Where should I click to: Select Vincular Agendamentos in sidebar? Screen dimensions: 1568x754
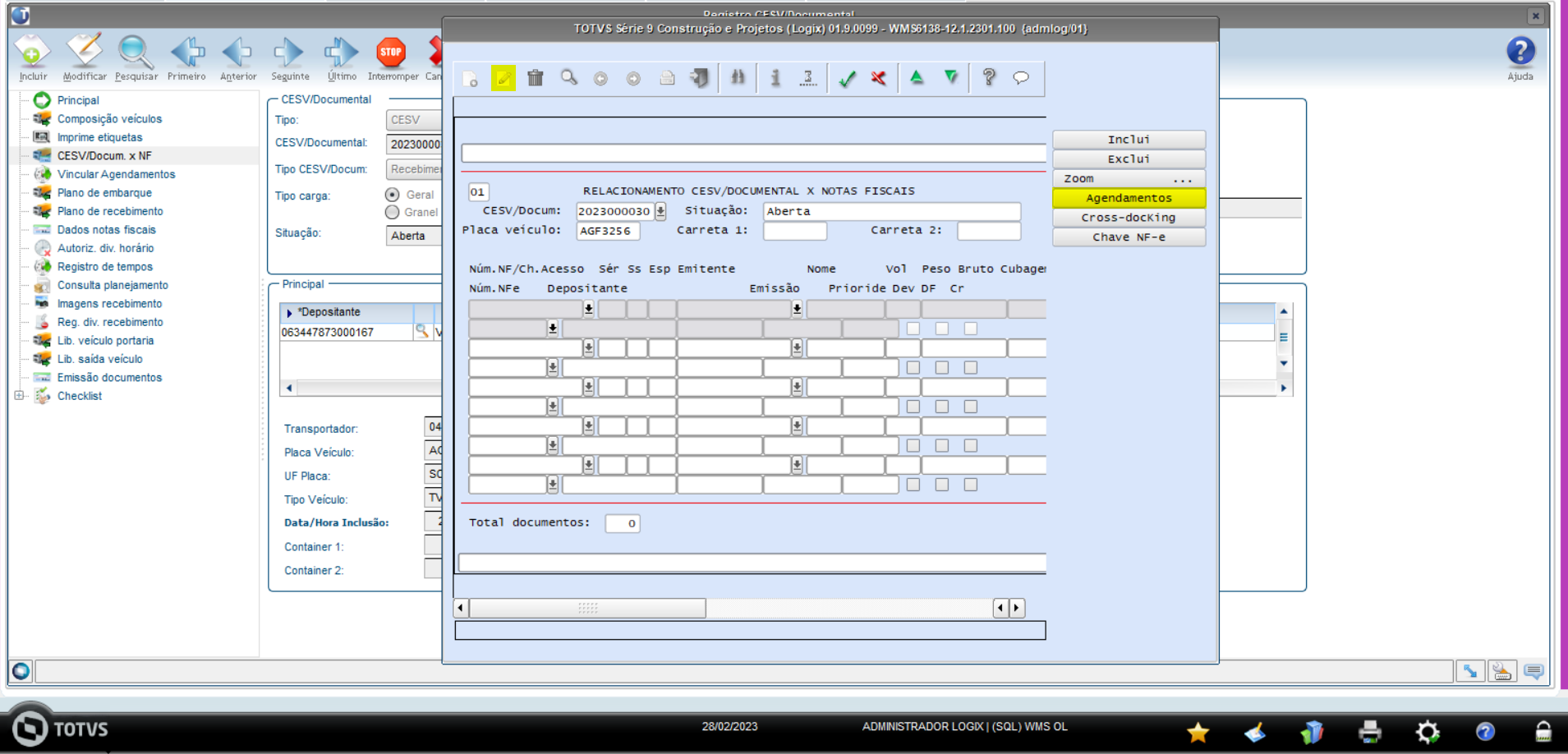point(116,174)
